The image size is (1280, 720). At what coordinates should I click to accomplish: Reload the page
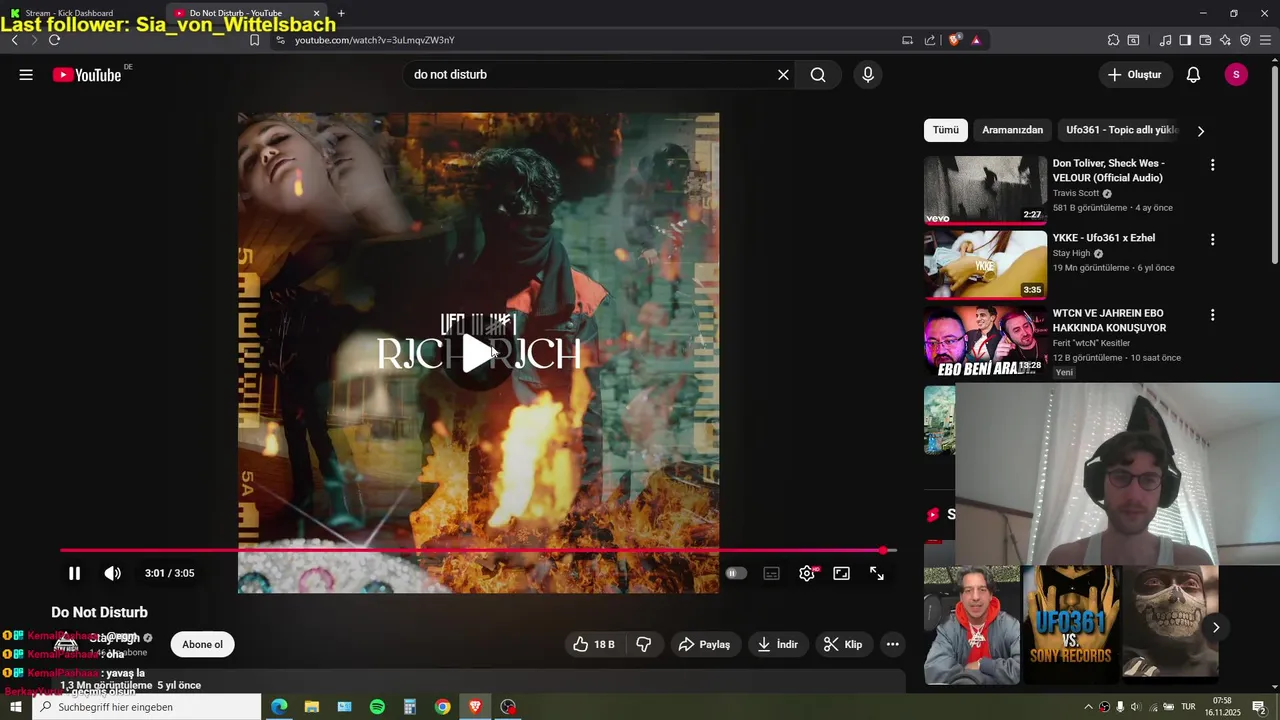[54, 40]
